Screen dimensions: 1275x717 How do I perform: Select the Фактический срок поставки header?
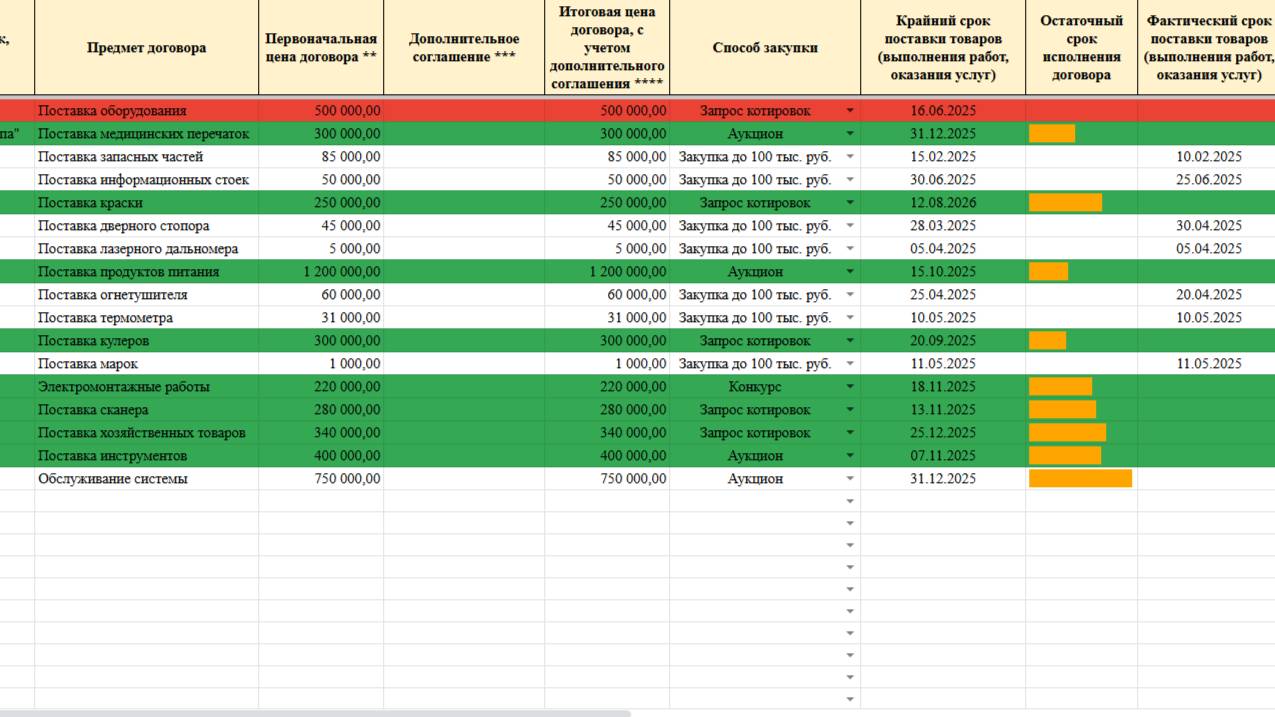click(x=1207, y=48)
